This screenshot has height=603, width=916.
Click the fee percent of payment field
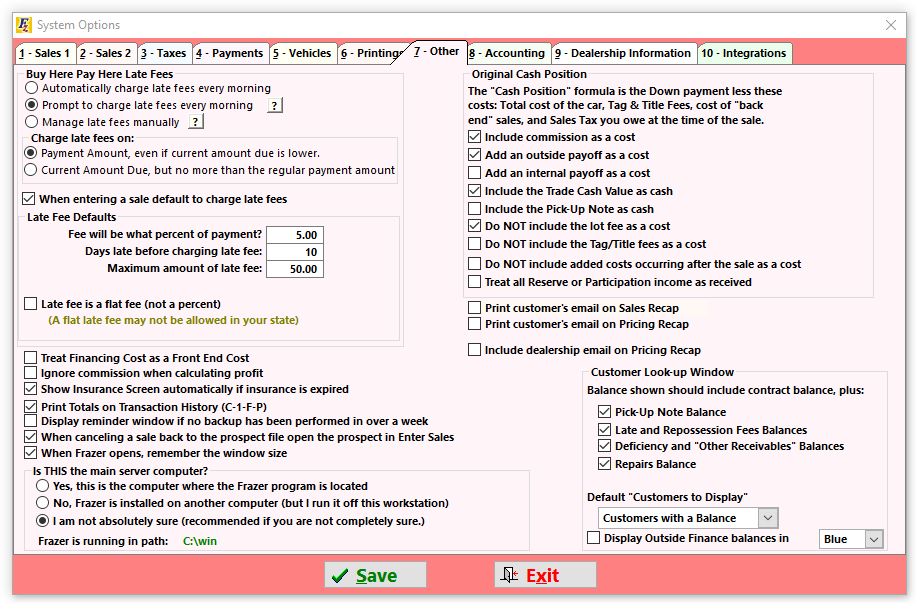pyautogui.click(x=294, y=235)
